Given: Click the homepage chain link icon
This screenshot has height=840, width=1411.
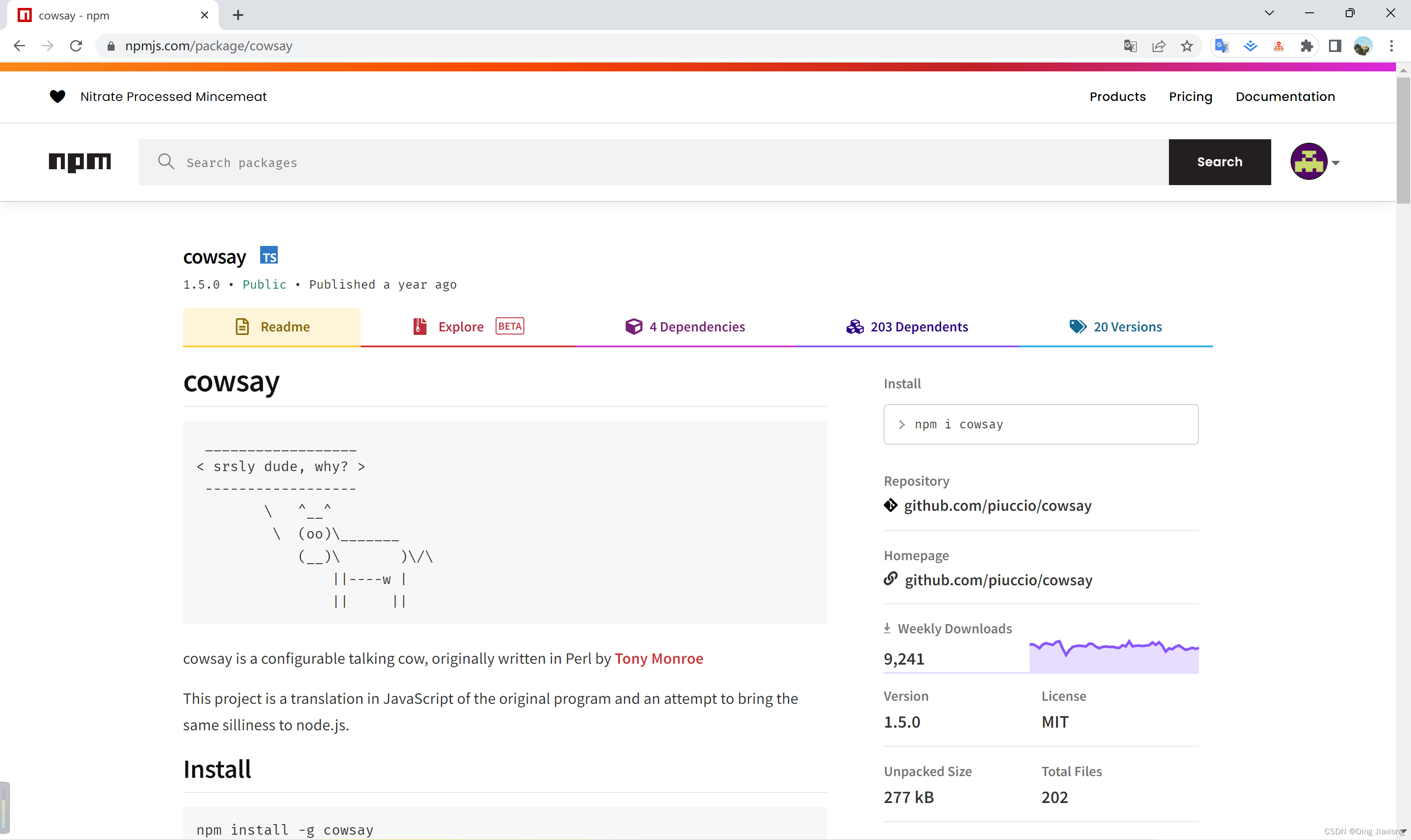Looking at the screenshot, I should point(891,579).
